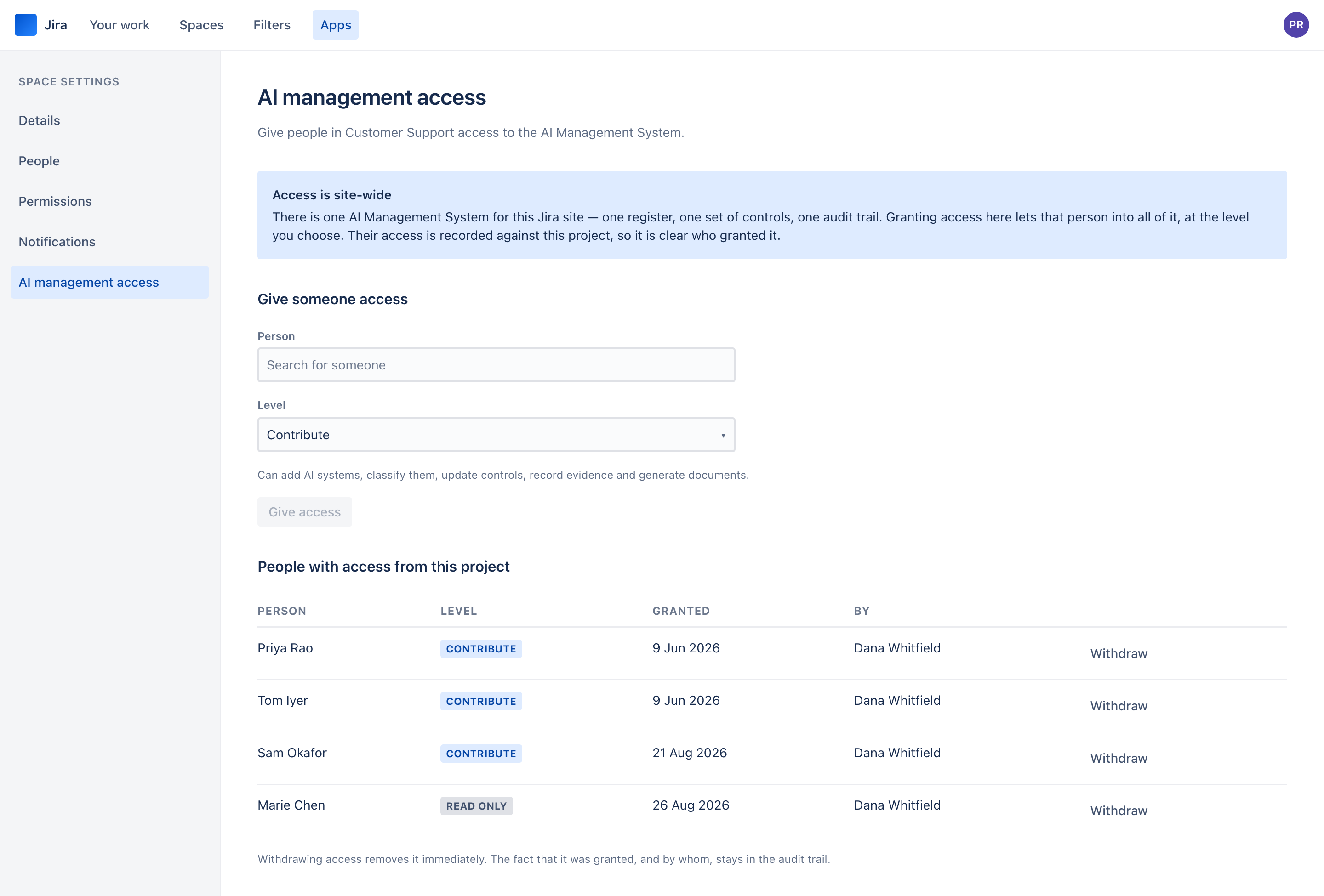Withdraw access for Priya Rao
This screenshot has width=1324, height=896.
point(1119,653)
